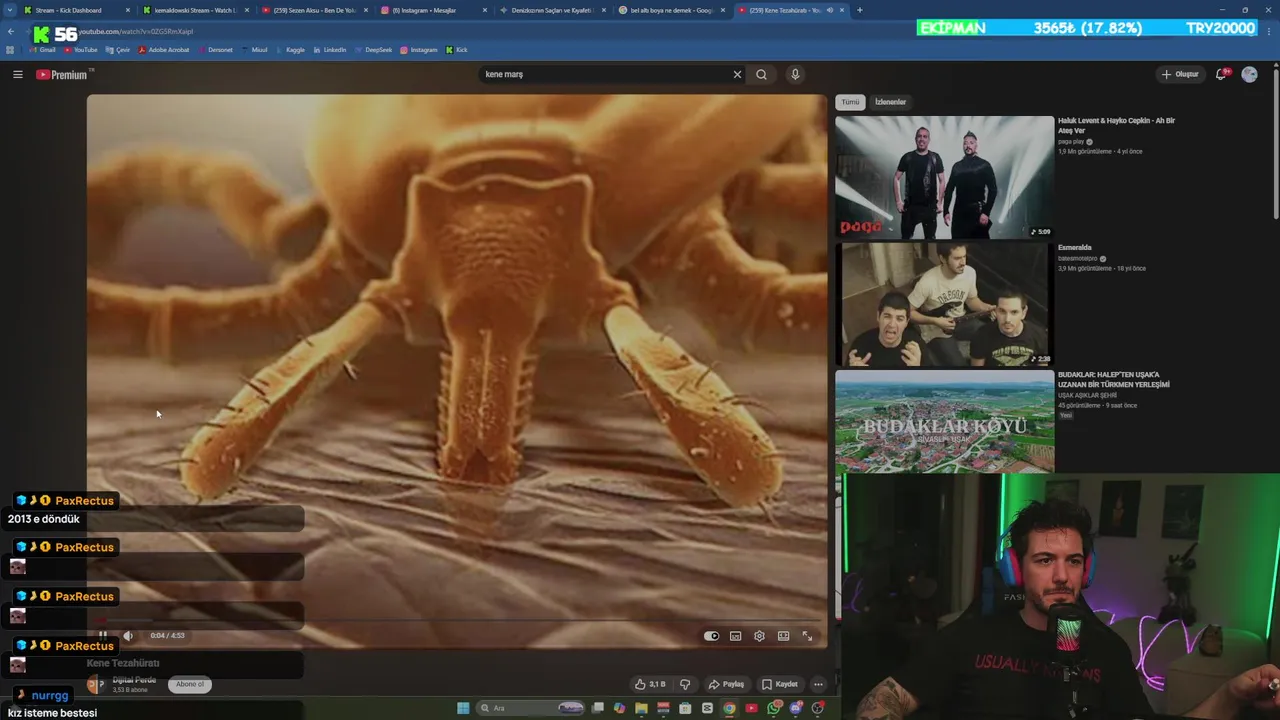Open the player settings gear
1280x720 pixels.
759,636
